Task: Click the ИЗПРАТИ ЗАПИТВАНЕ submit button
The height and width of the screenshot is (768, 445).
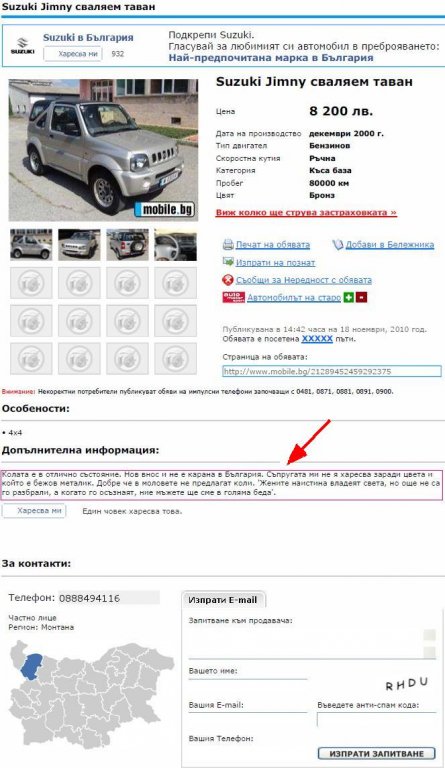Action: (x=376, y=753)
